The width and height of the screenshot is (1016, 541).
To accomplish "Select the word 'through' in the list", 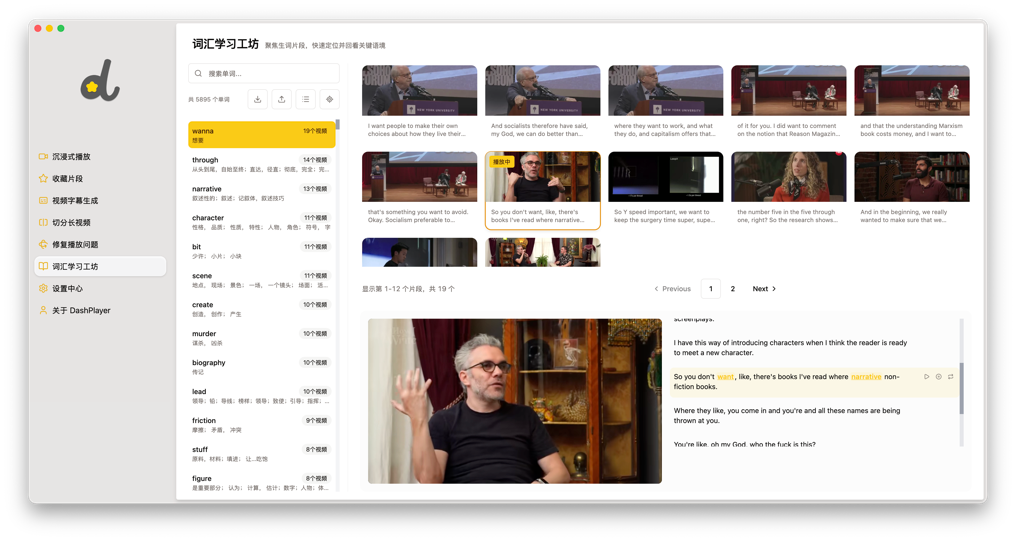I will pos(262,164).
